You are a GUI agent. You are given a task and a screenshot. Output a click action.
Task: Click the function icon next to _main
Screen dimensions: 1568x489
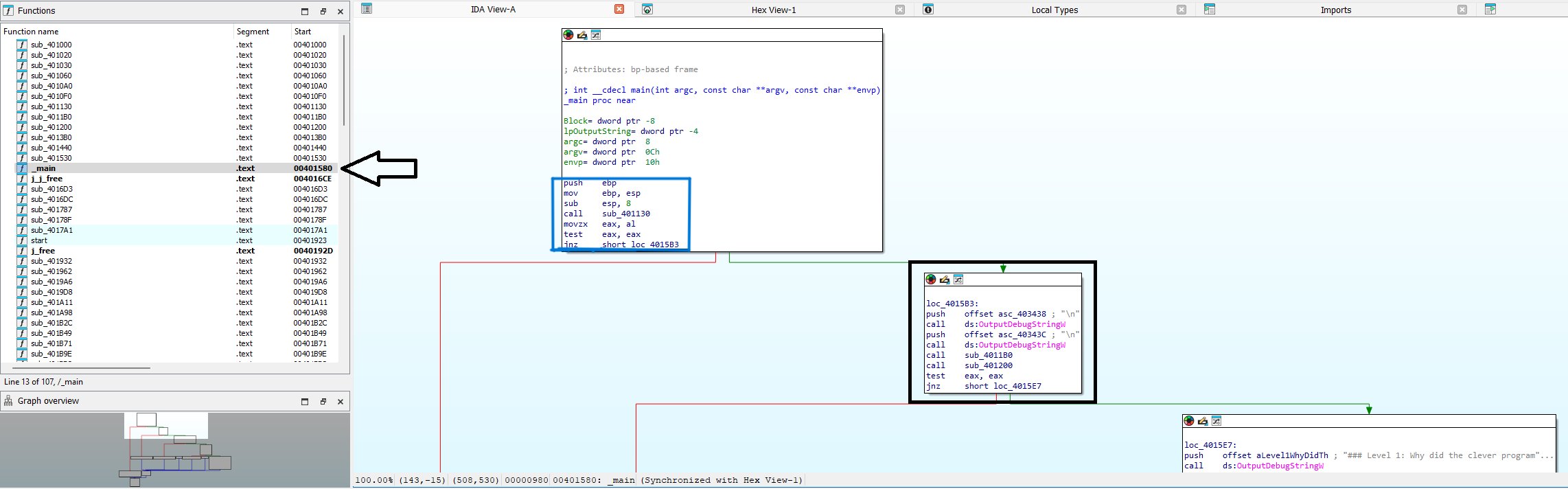(x=22, y=168)
